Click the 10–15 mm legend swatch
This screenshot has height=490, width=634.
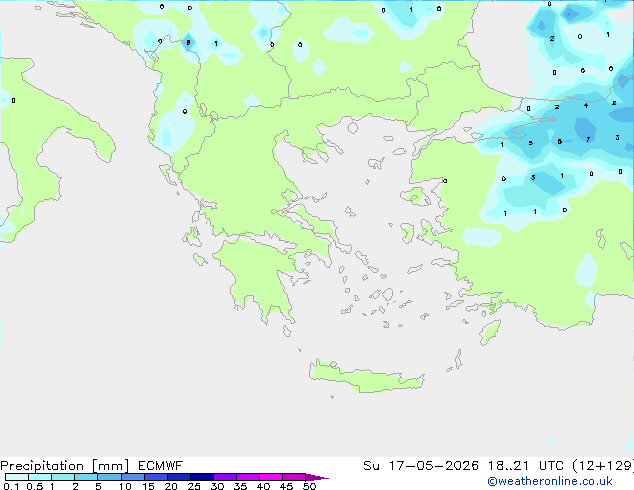tap(133, 477)
